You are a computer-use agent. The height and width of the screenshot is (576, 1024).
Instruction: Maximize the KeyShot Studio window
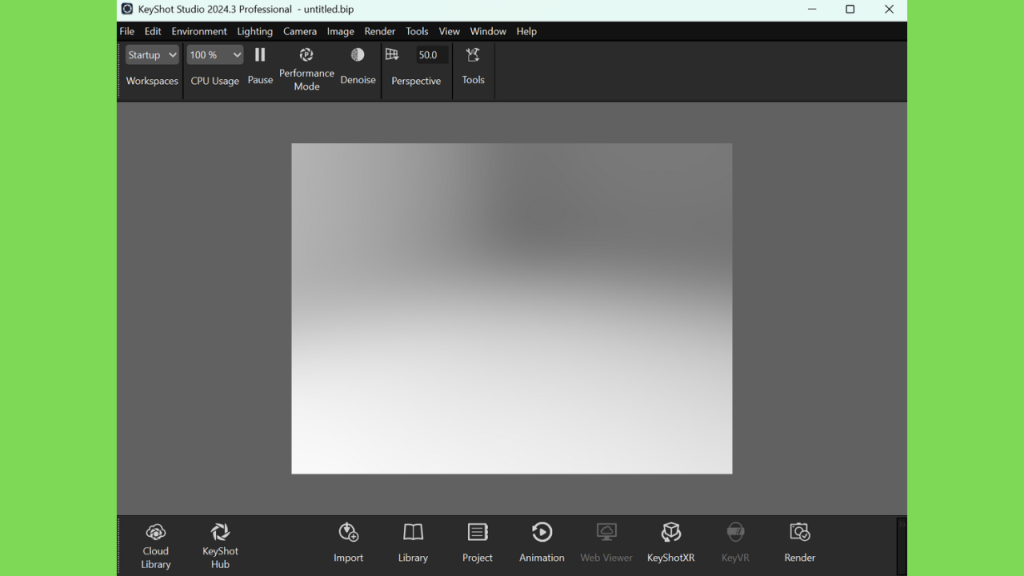pyautogui.click(x=850, y=9)
